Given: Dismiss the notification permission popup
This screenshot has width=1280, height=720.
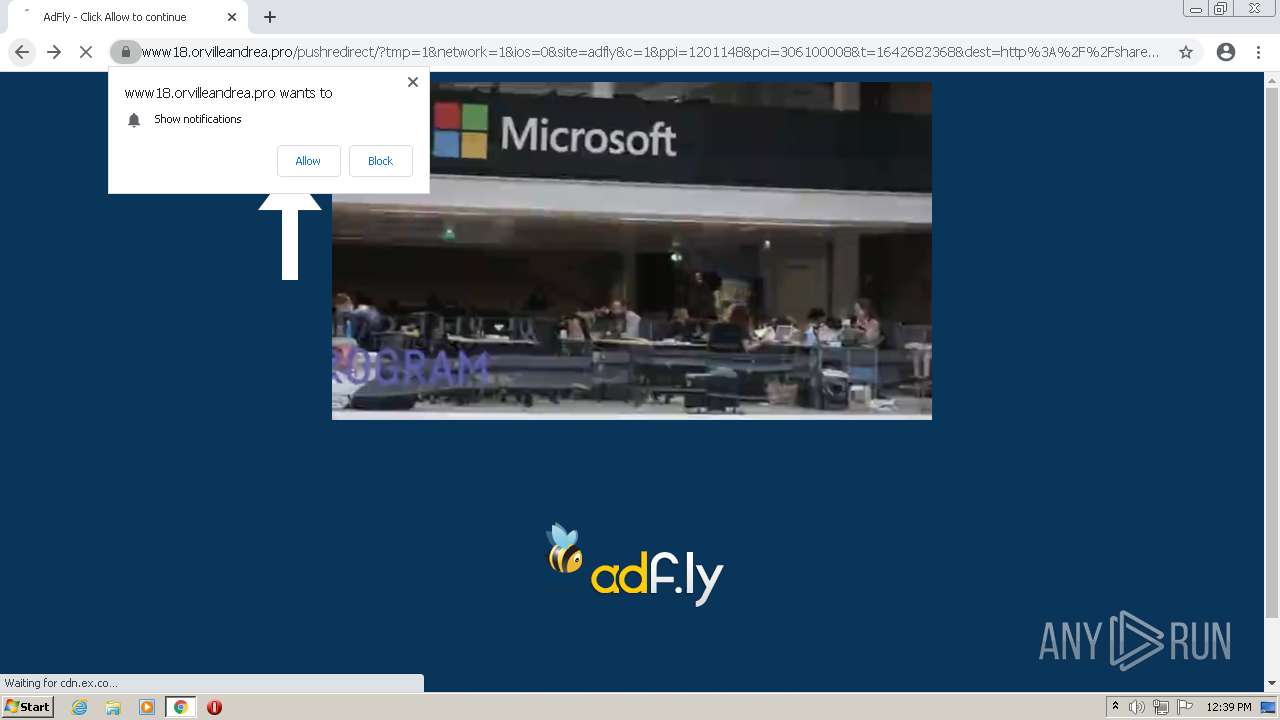Looking at the screenshot, I should pyautogui.click(x=413, y=82).
